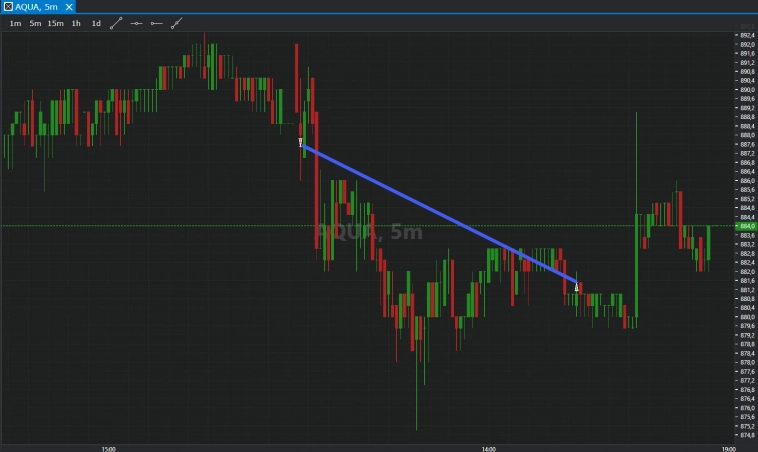The image size is (758, 452).
Task: Click the 19:00 time axis label
Action: pos(729,449)
